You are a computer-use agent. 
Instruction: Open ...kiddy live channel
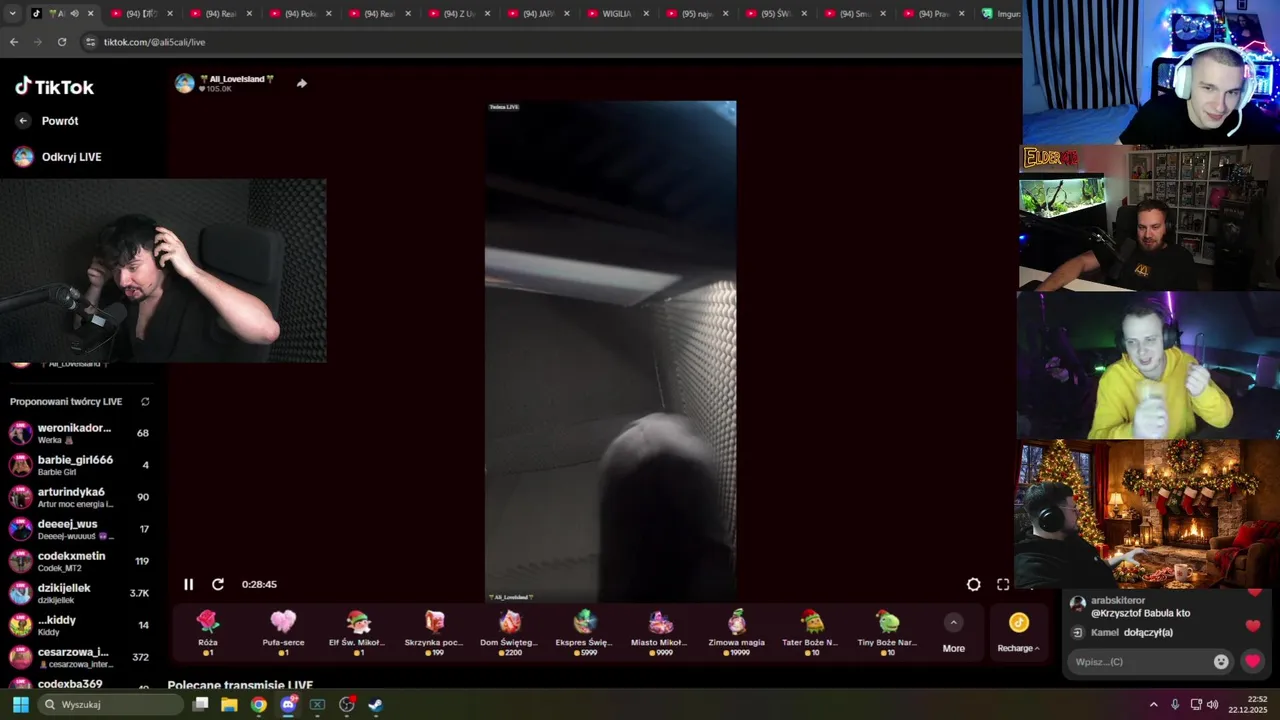pos(80,625)
